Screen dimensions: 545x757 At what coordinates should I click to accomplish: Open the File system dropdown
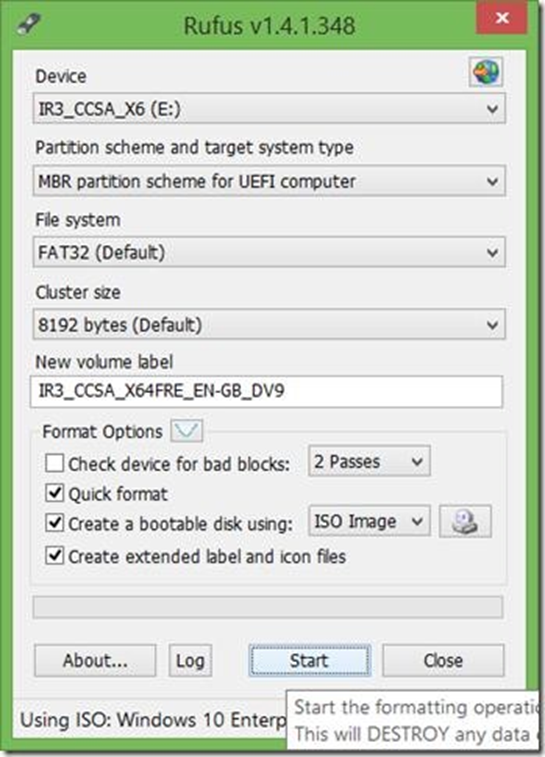pyautogui.click(x=269, y=252)
